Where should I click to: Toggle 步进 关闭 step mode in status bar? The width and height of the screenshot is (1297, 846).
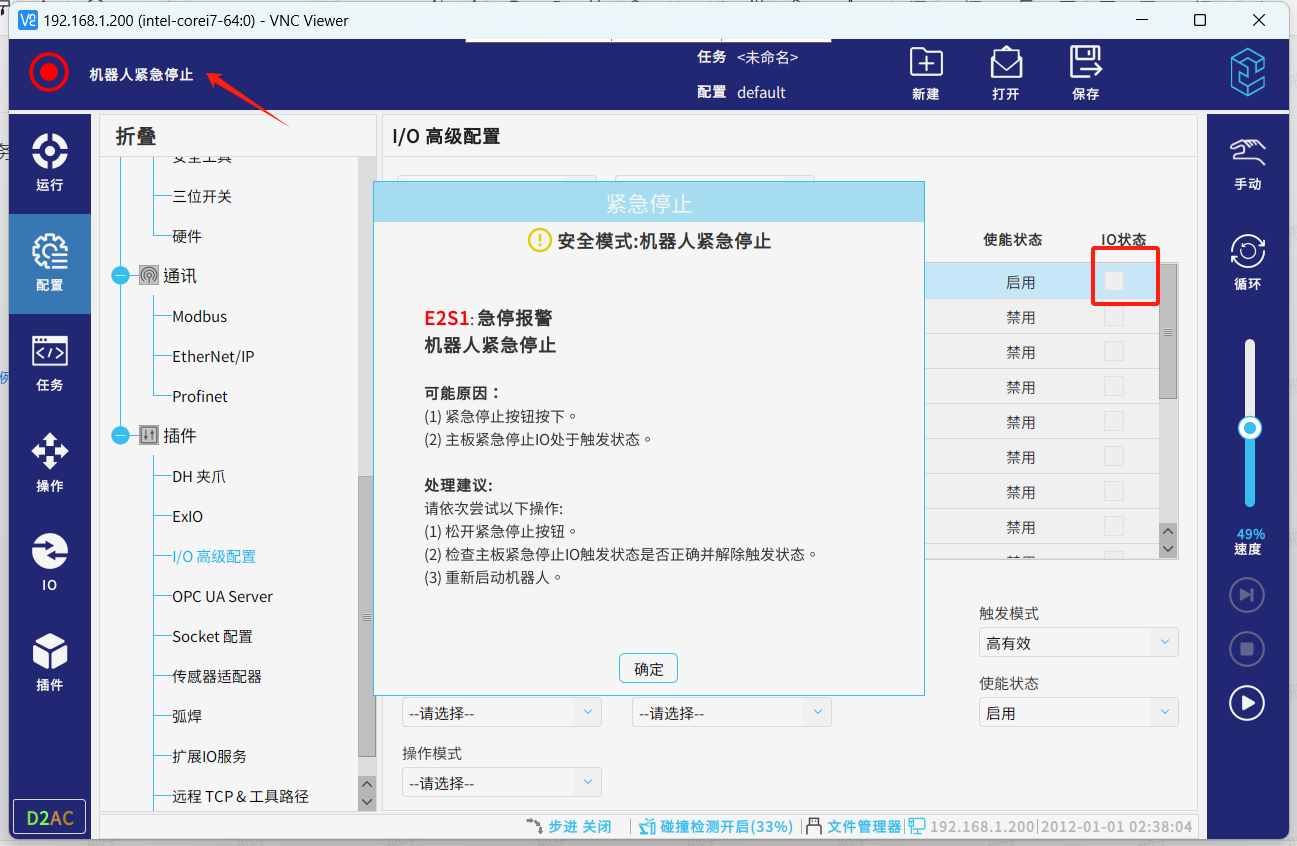point(569,826)
